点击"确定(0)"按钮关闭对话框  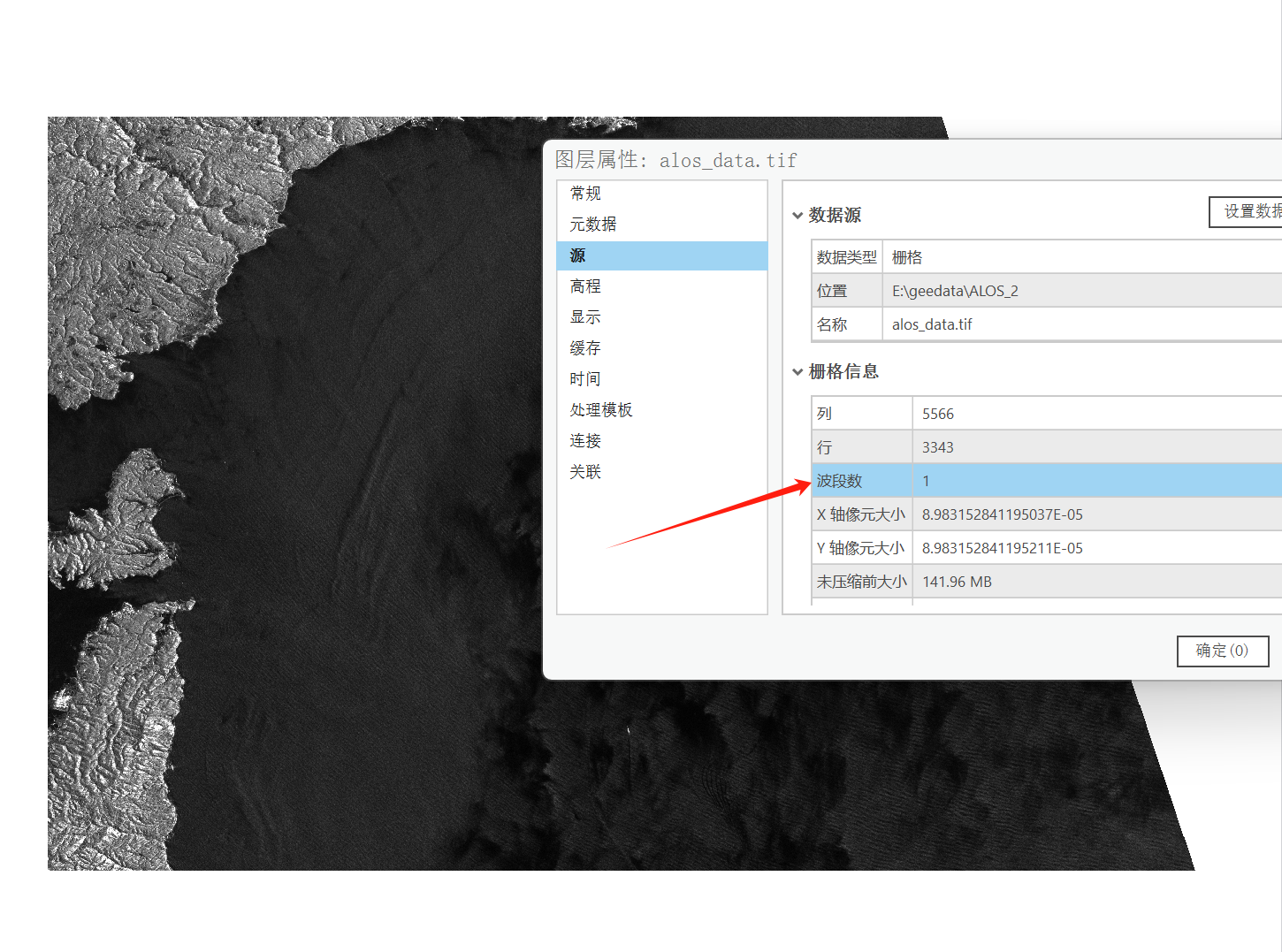coord(1223,651)
